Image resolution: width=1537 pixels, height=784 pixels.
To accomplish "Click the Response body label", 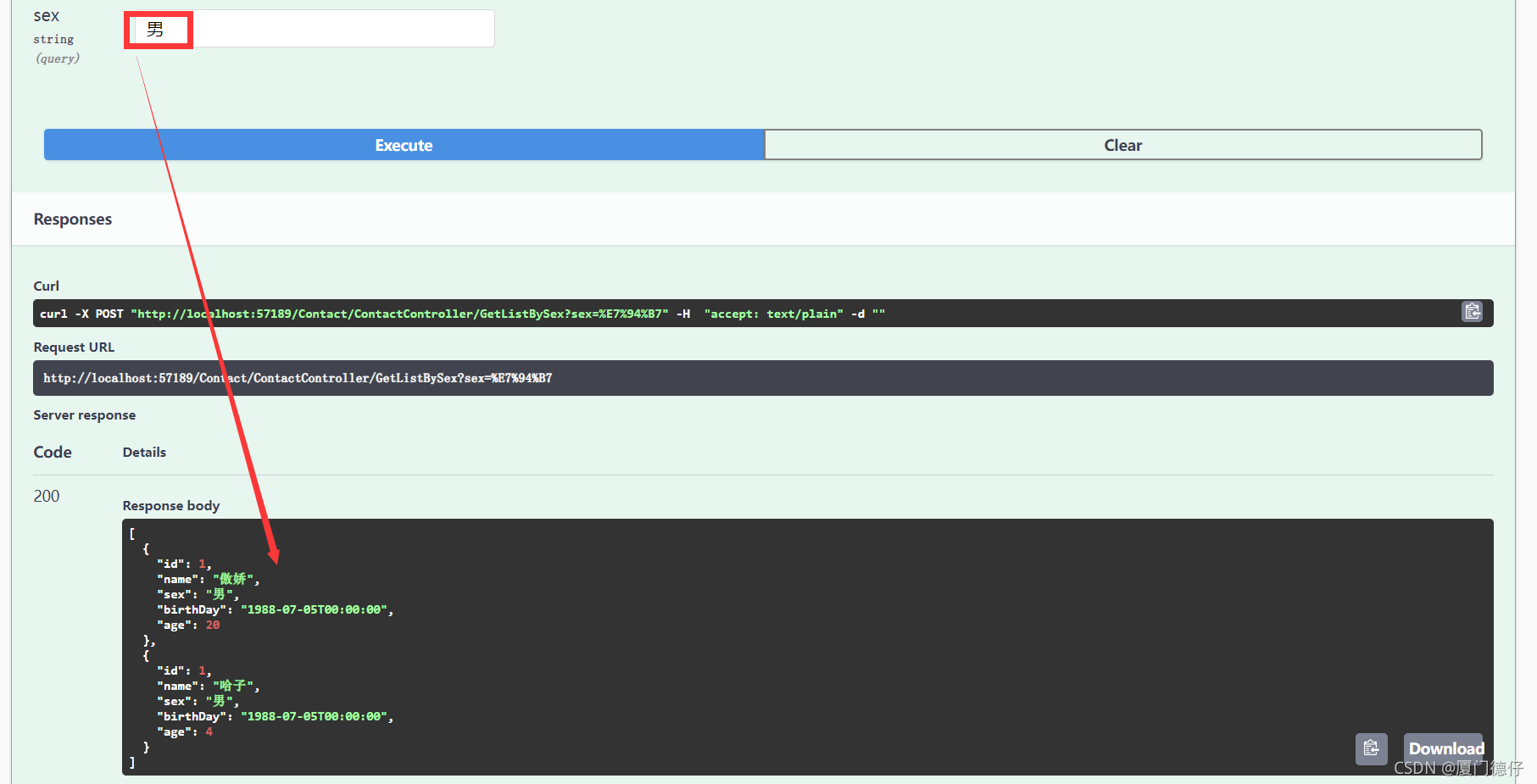I will pyautogui.click(x=171, y=505).
